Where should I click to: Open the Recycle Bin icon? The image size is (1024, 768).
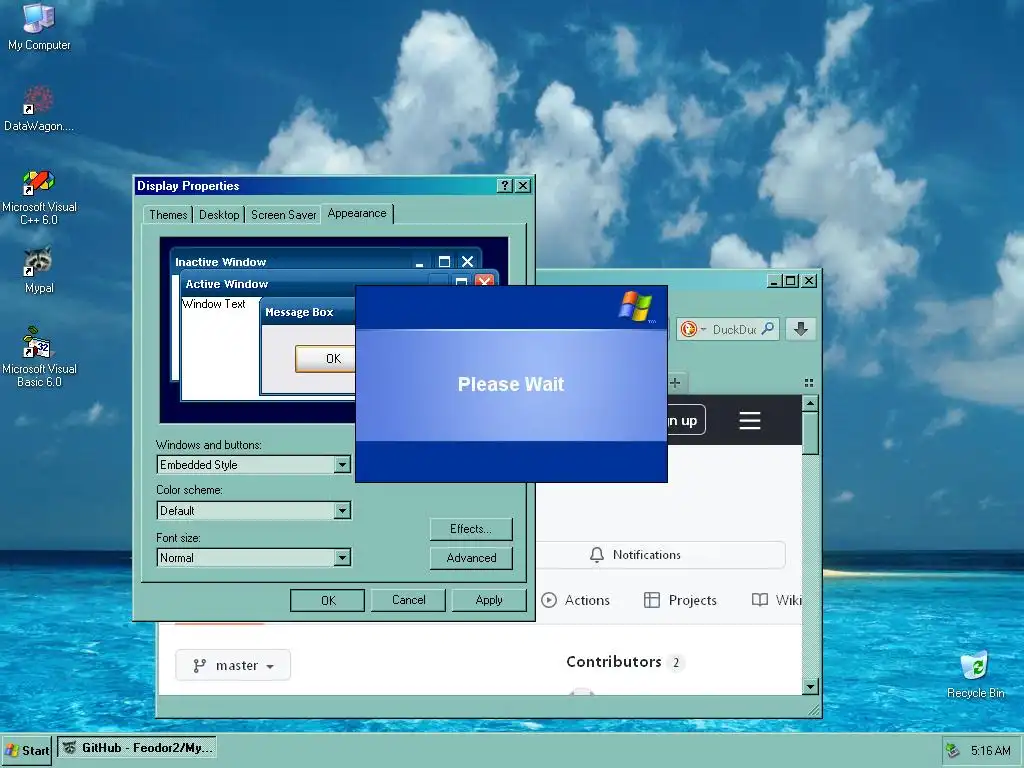975,675
